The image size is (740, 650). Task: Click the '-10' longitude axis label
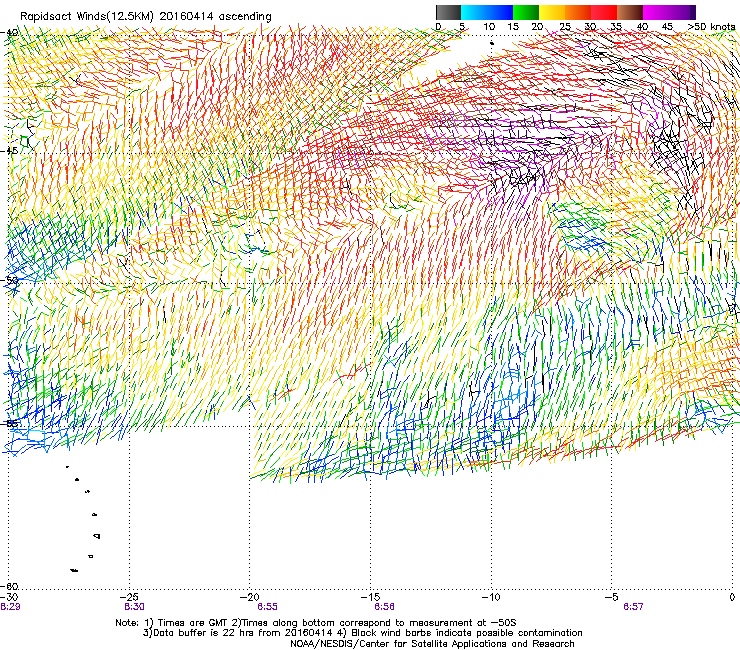coord(491,597)
